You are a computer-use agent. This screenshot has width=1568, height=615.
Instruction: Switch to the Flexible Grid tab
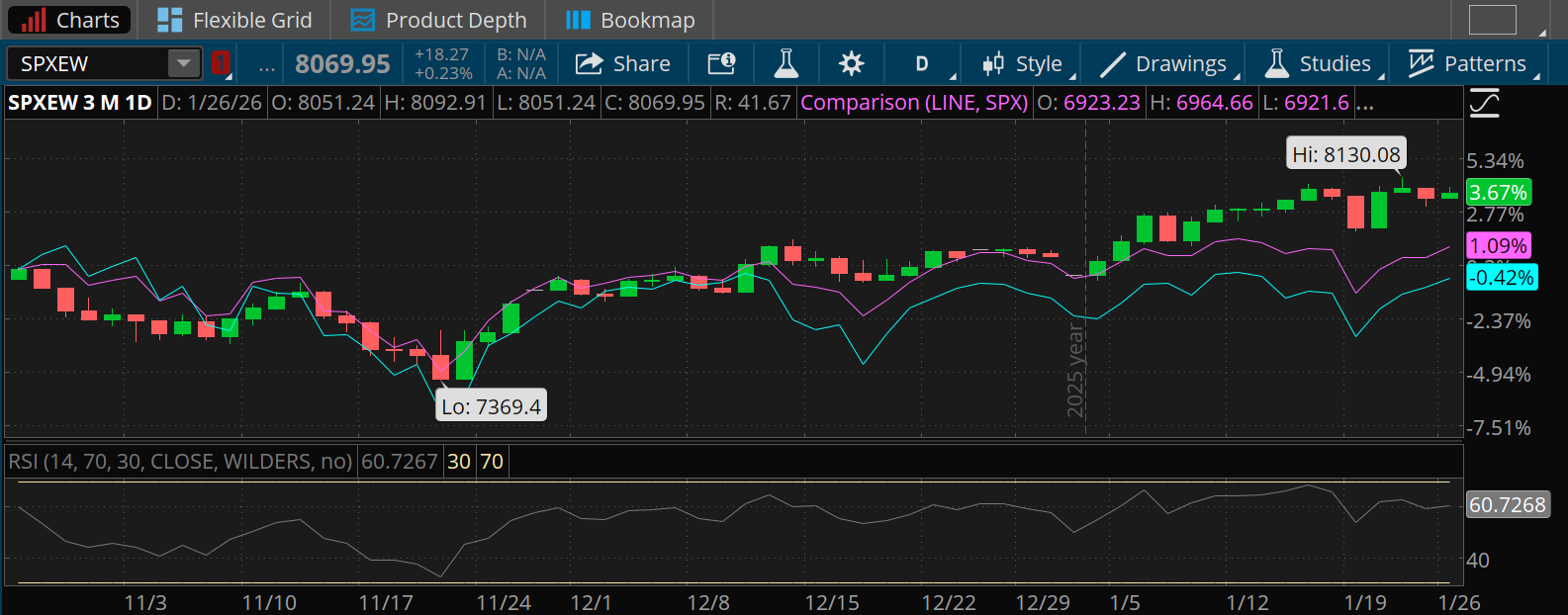coord(234,20)
